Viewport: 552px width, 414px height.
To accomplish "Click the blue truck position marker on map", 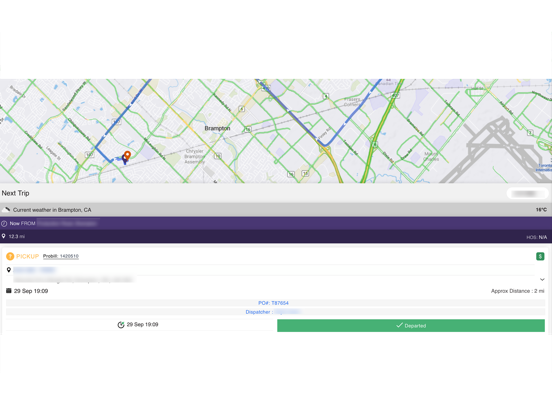I will pos(124,159).
